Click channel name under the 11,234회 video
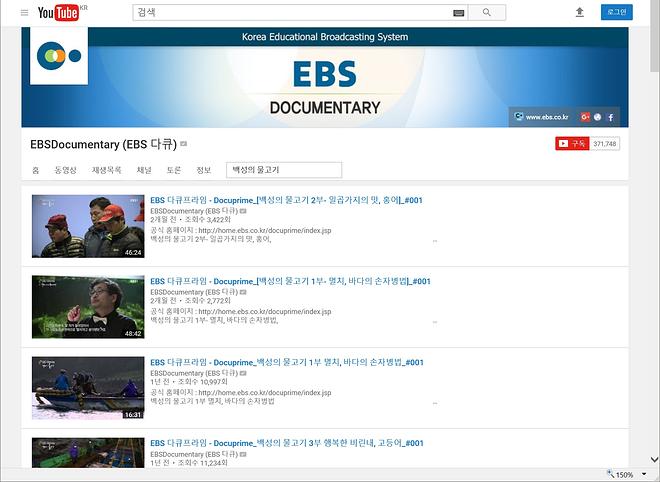Image resolution: width=660 pixels, height=482 pixels. [194, 454]
